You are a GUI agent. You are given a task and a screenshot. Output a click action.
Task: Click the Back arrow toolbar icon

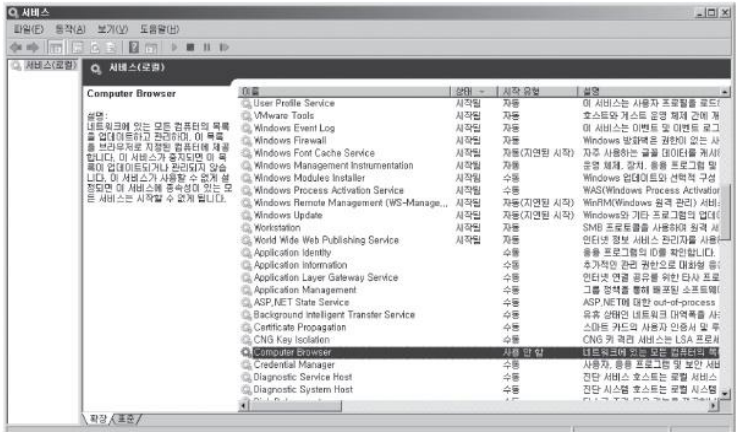(16, 47)
